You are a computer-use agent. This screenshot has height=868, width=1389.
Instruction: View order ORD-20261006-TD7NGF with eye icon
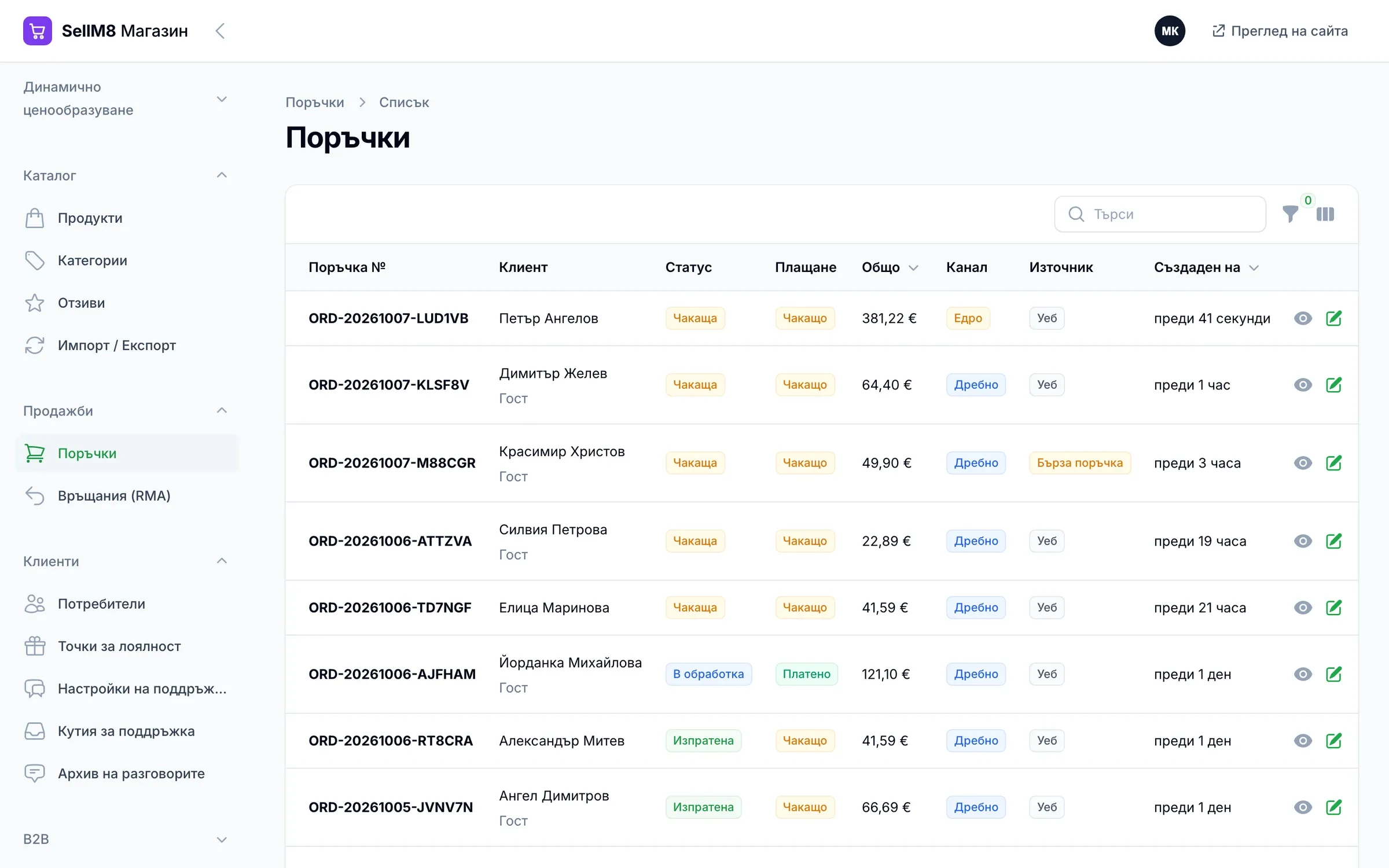coord(1303,608)
